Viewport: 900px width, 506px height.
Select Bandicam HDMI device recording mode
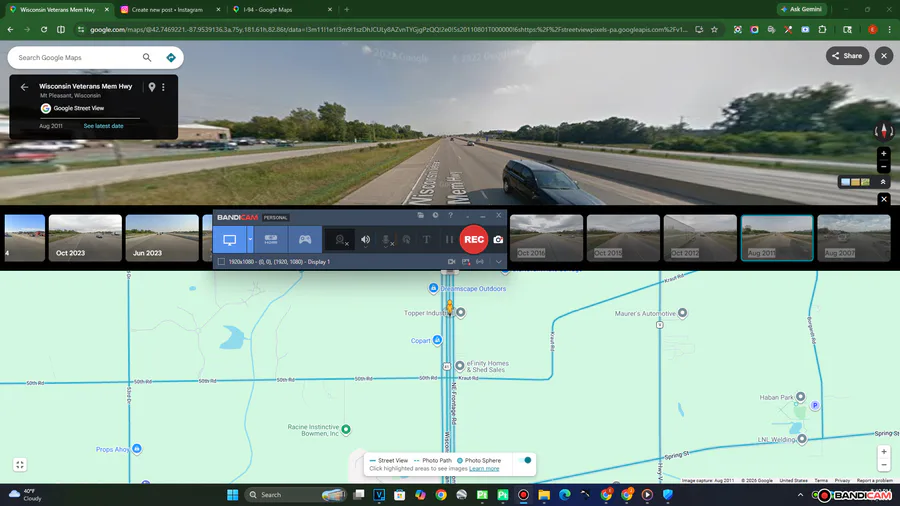point(271,240)
